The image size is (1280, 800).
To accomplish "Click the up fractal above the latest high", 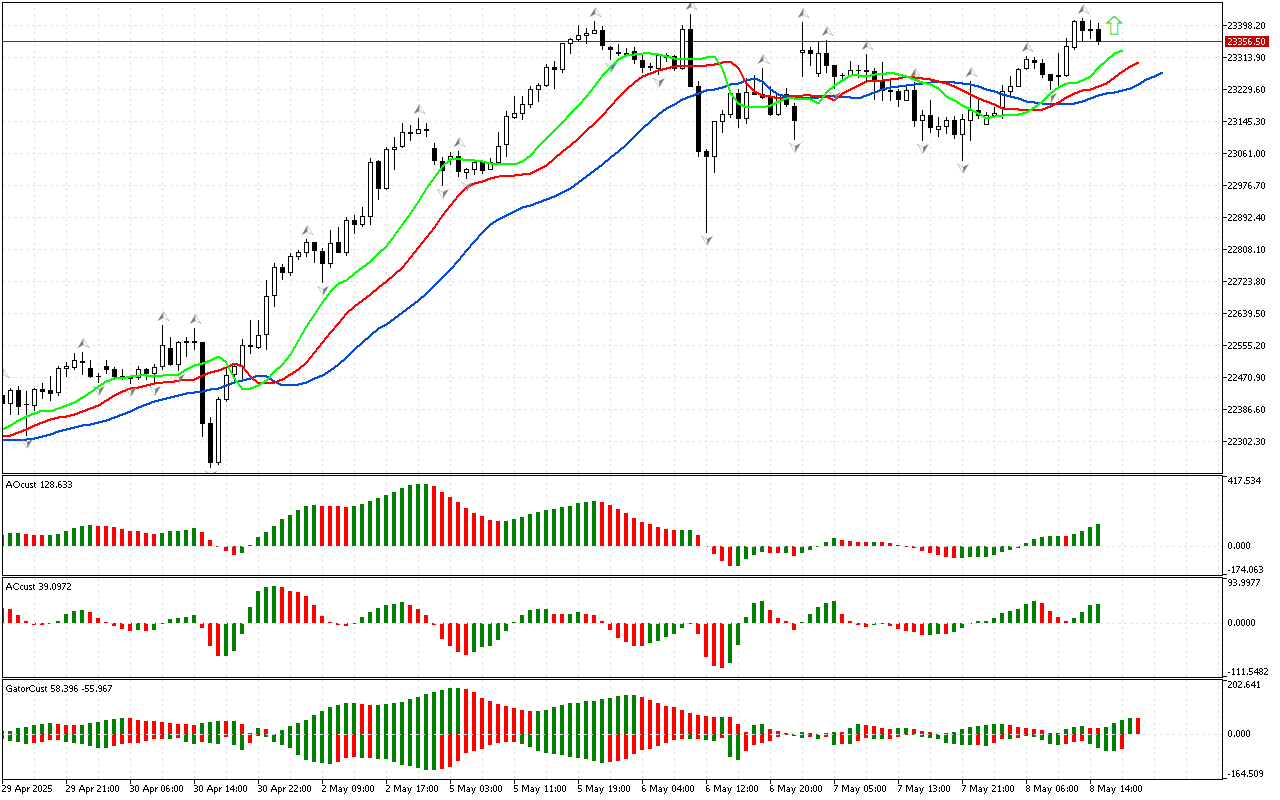I will pyautogui.click(x=1083, y=10).
